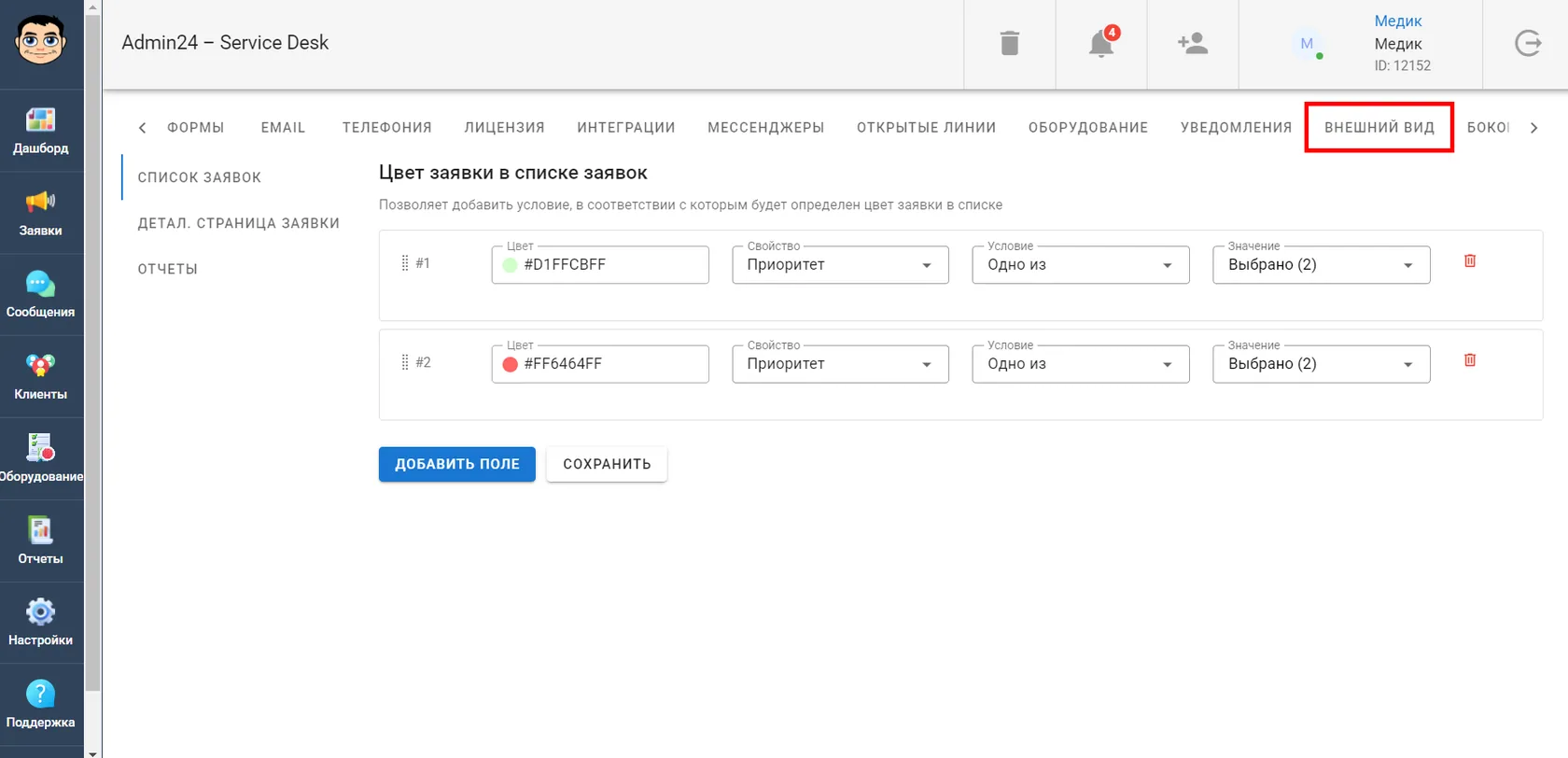Click the Добавить поле button
This screenshot has width=1568, height=758.
(x=457, y=464)
